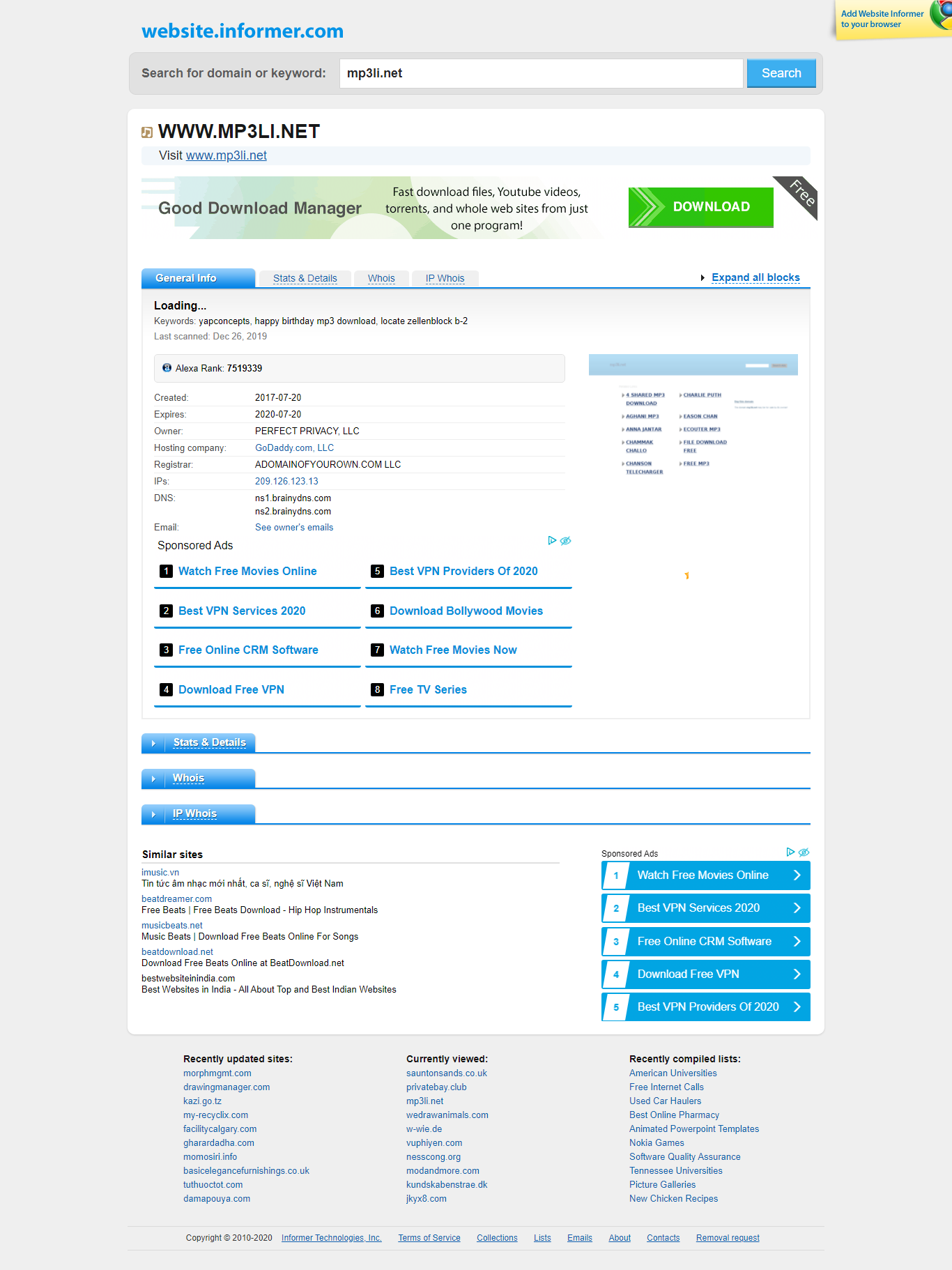The image size is (952, 1270).
Task: Click the green arrow icon in the DOWNLOAD banner
Action: click(647, 207)
